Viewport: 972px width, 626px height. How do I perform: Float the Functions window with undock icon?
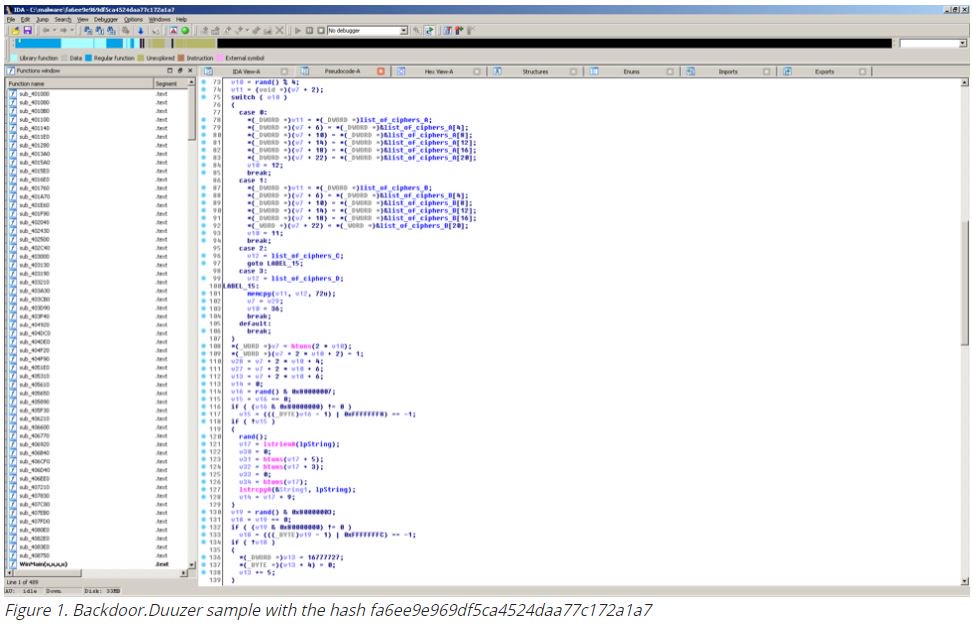[180, 71]
